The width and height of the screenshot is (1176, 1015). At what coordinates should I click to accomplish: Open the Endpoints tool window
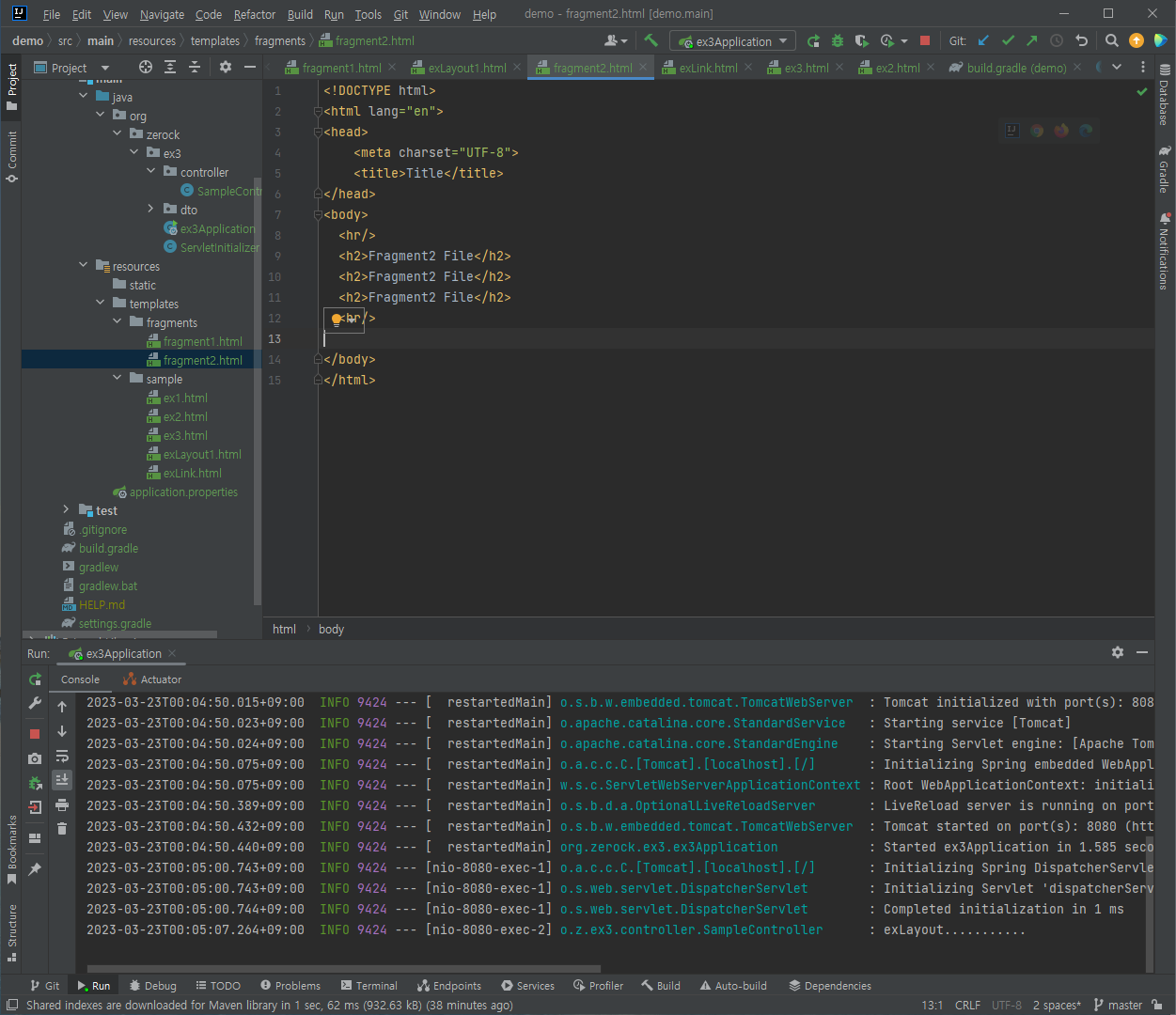pos(449,986)
